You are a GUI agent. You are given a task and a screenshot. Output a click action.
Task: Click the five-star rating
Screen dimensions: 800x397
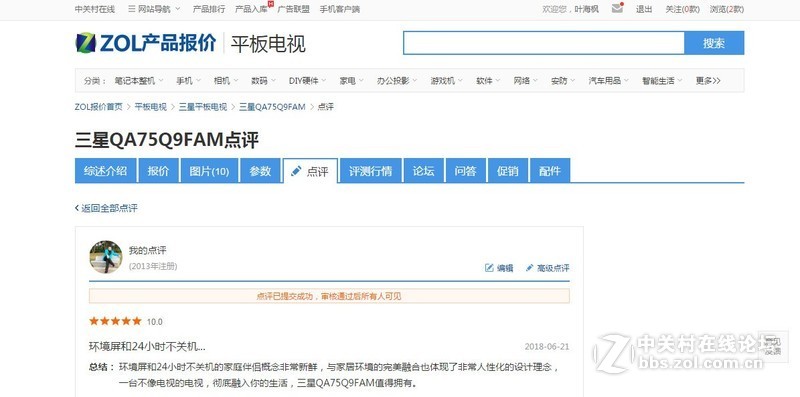115,321
